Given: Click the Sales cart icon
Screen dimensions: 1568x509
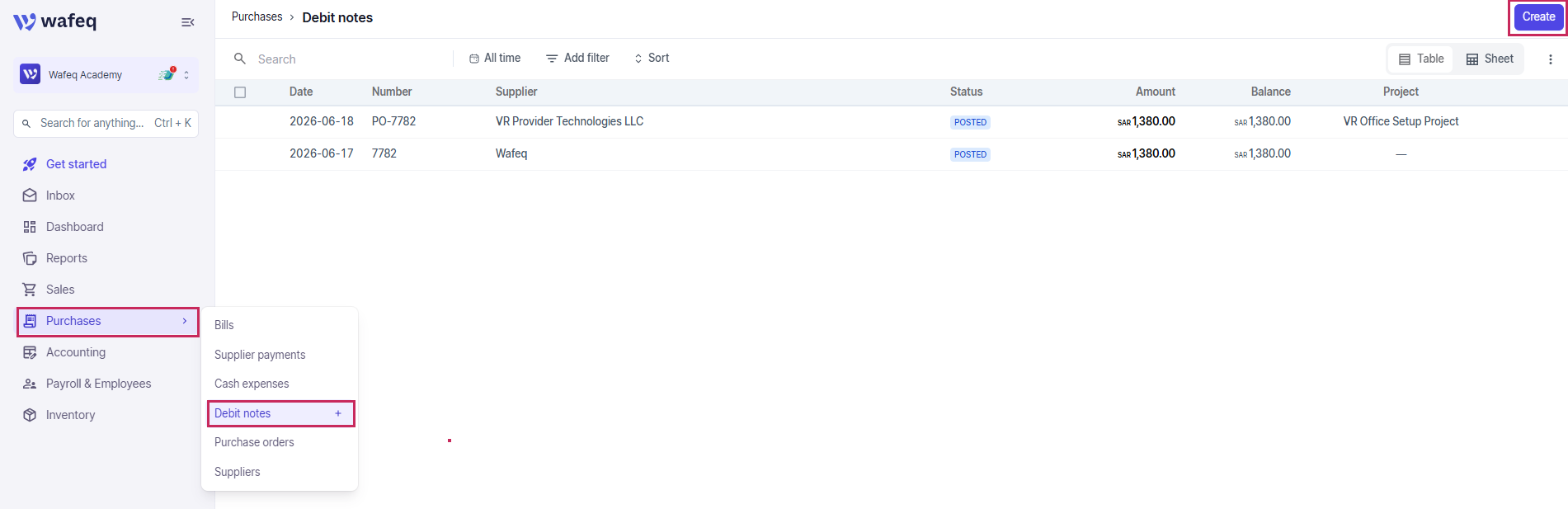Looking at the screenshot, I should (x=30, y=290).
